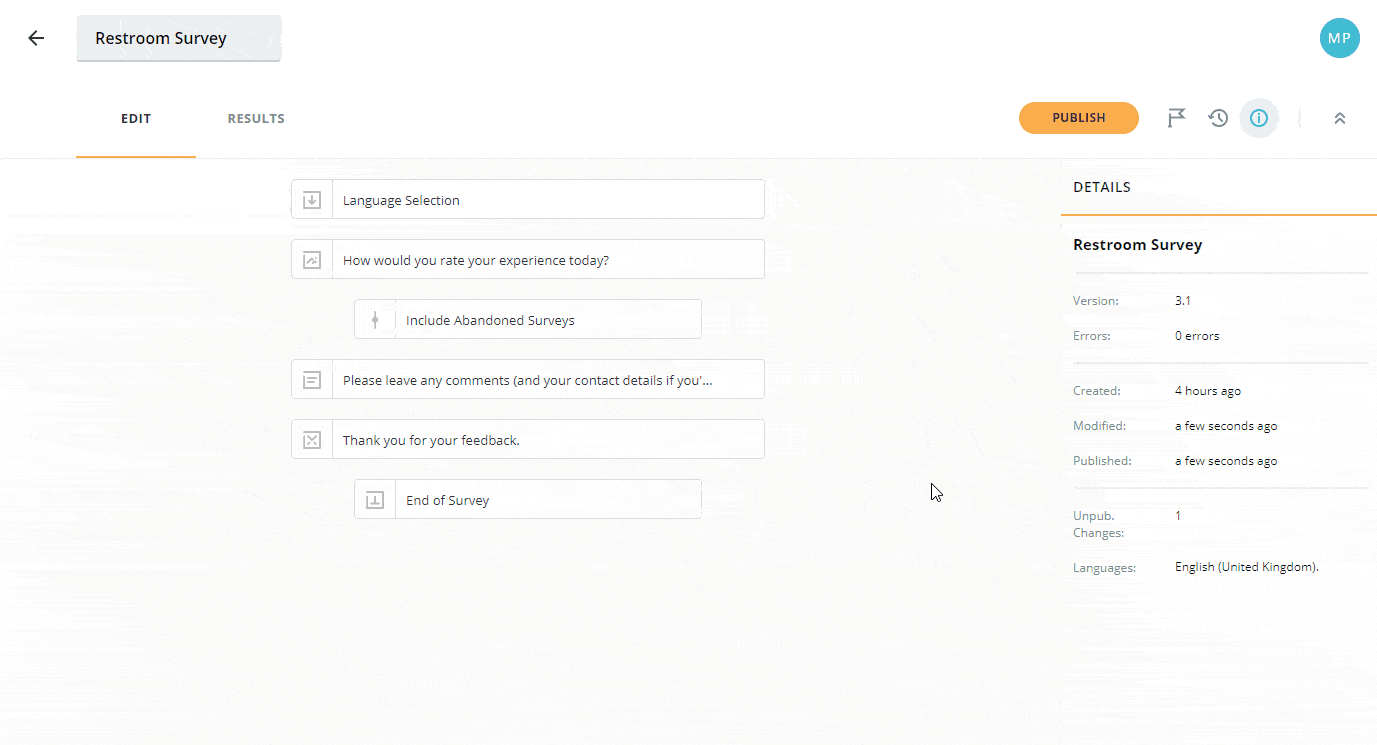Click the End of Survey icon
The width and height of the screenshot is (1377, 745).
pyautogui.click(x=375, y=500)
